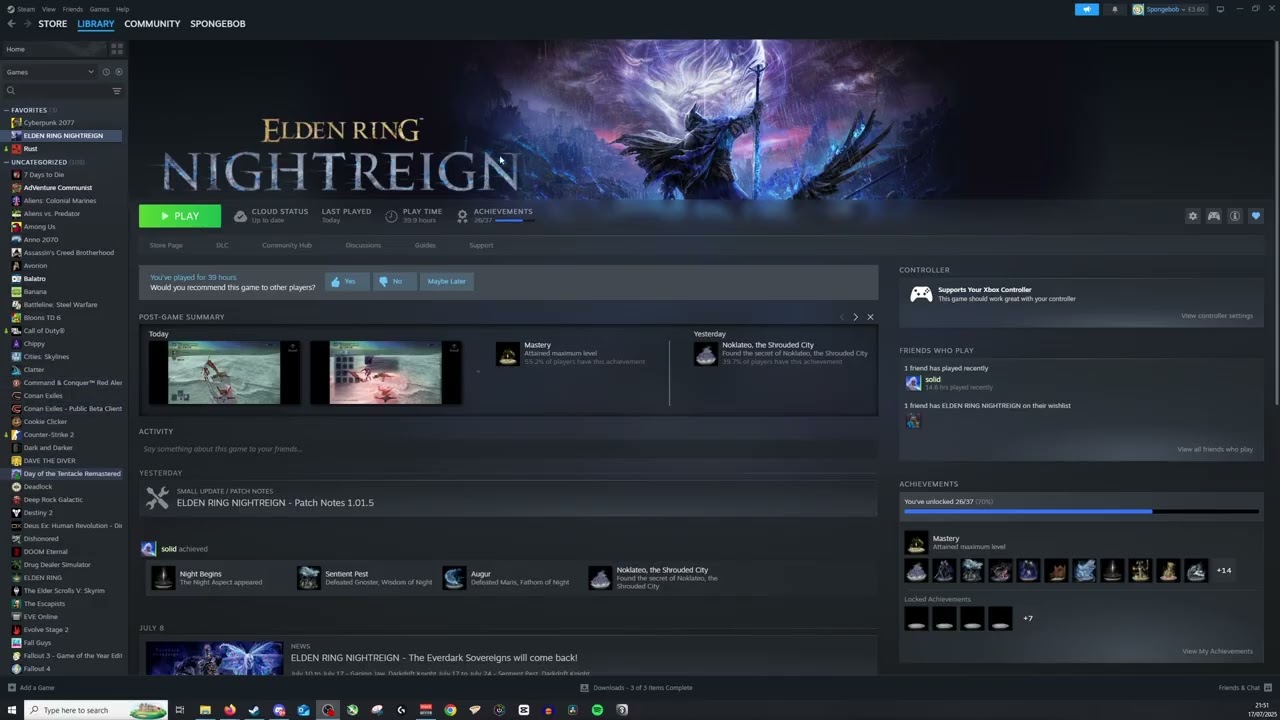Open game info icon in header
1280x720 pixels.
[x=1235, y=216]
